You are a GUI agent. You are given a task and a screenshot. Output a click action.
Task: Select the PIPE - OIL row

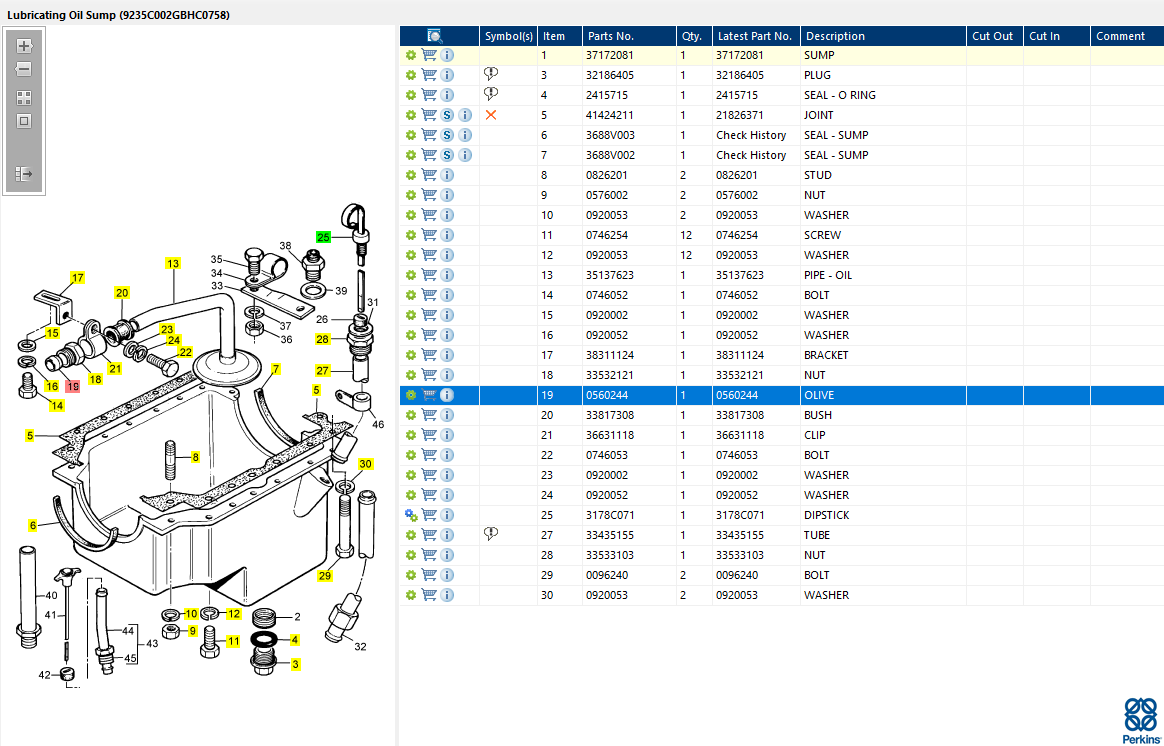click(x=827, y=275)
